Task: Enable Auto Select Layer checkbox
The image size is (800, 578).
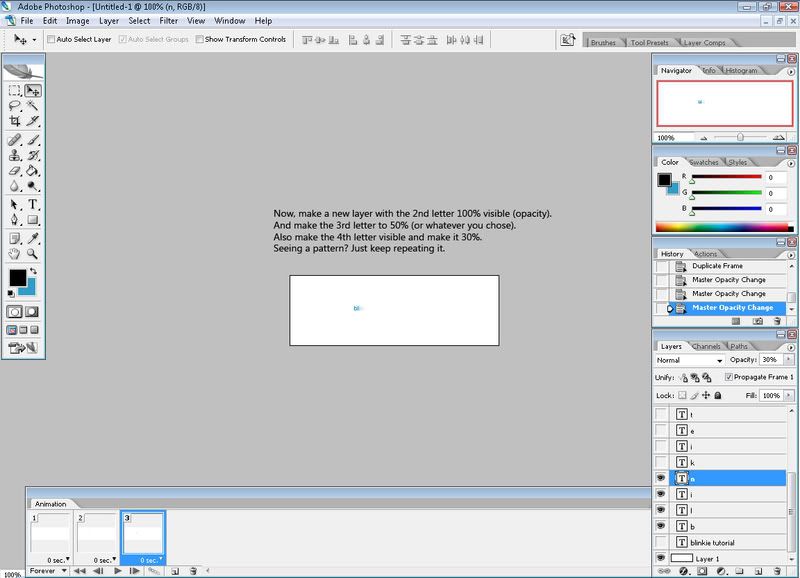Action: (x=51, y=39)
